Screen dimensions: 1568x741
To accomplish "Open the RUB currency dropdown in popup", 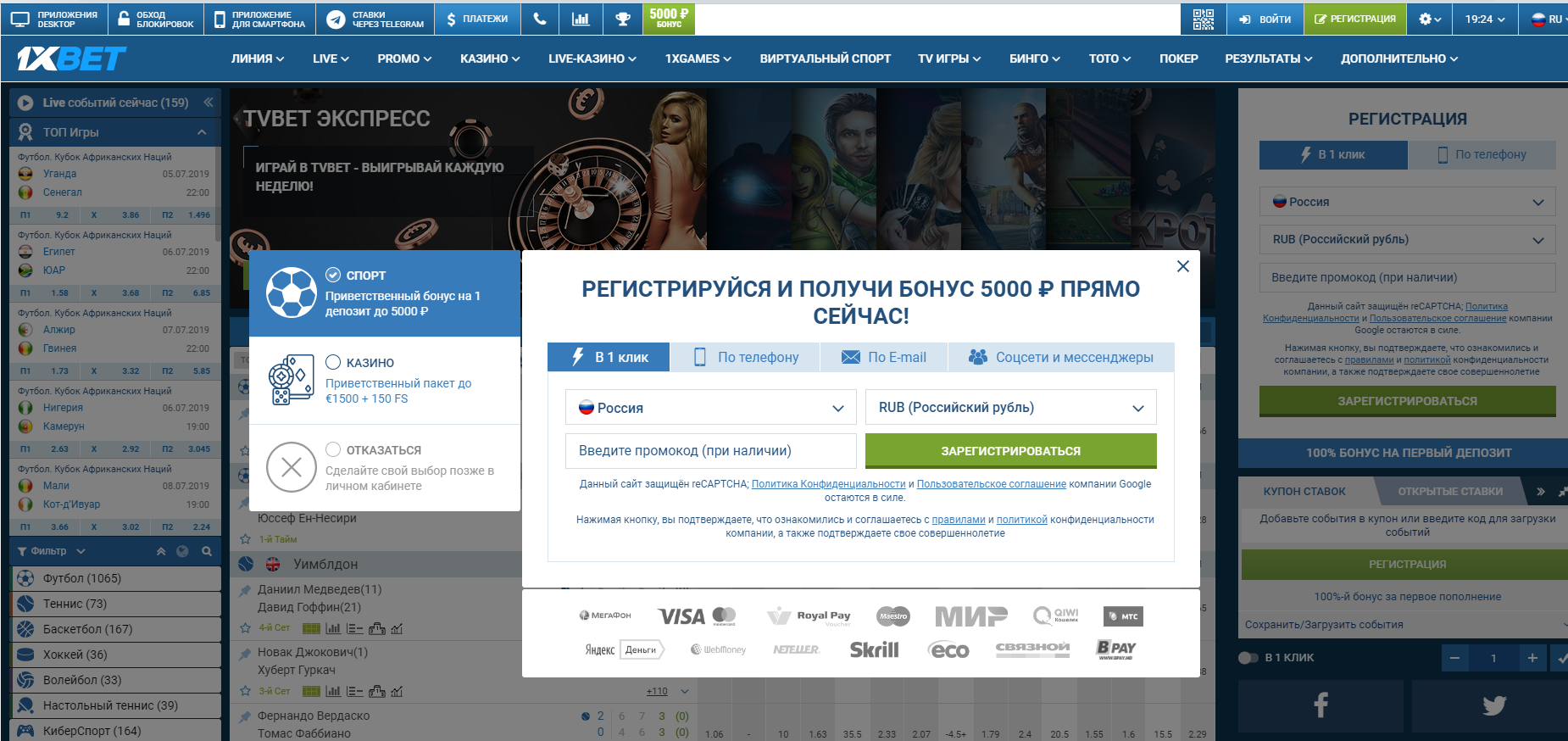I will 1011,408.
